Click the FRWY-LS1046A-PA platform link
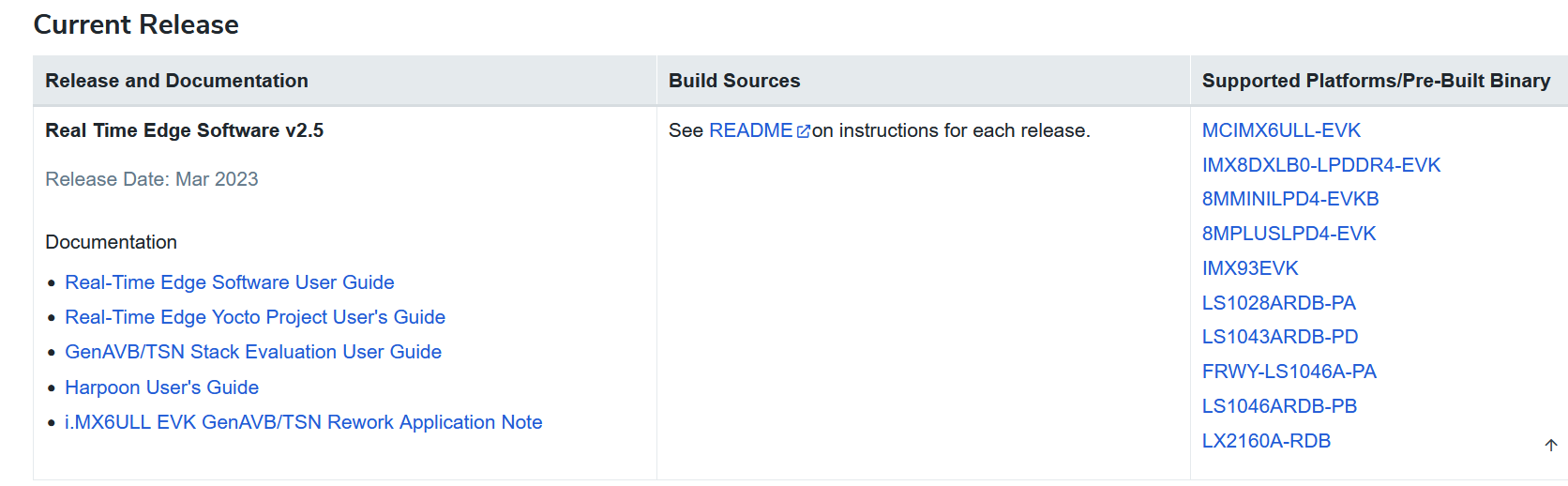1568x486 pixels. click(1289, 372)
